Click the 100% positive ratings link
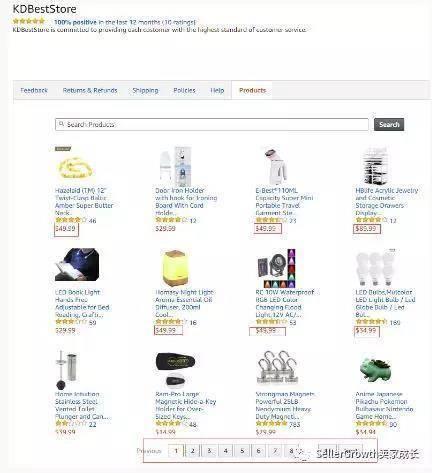 click(75, 22)
